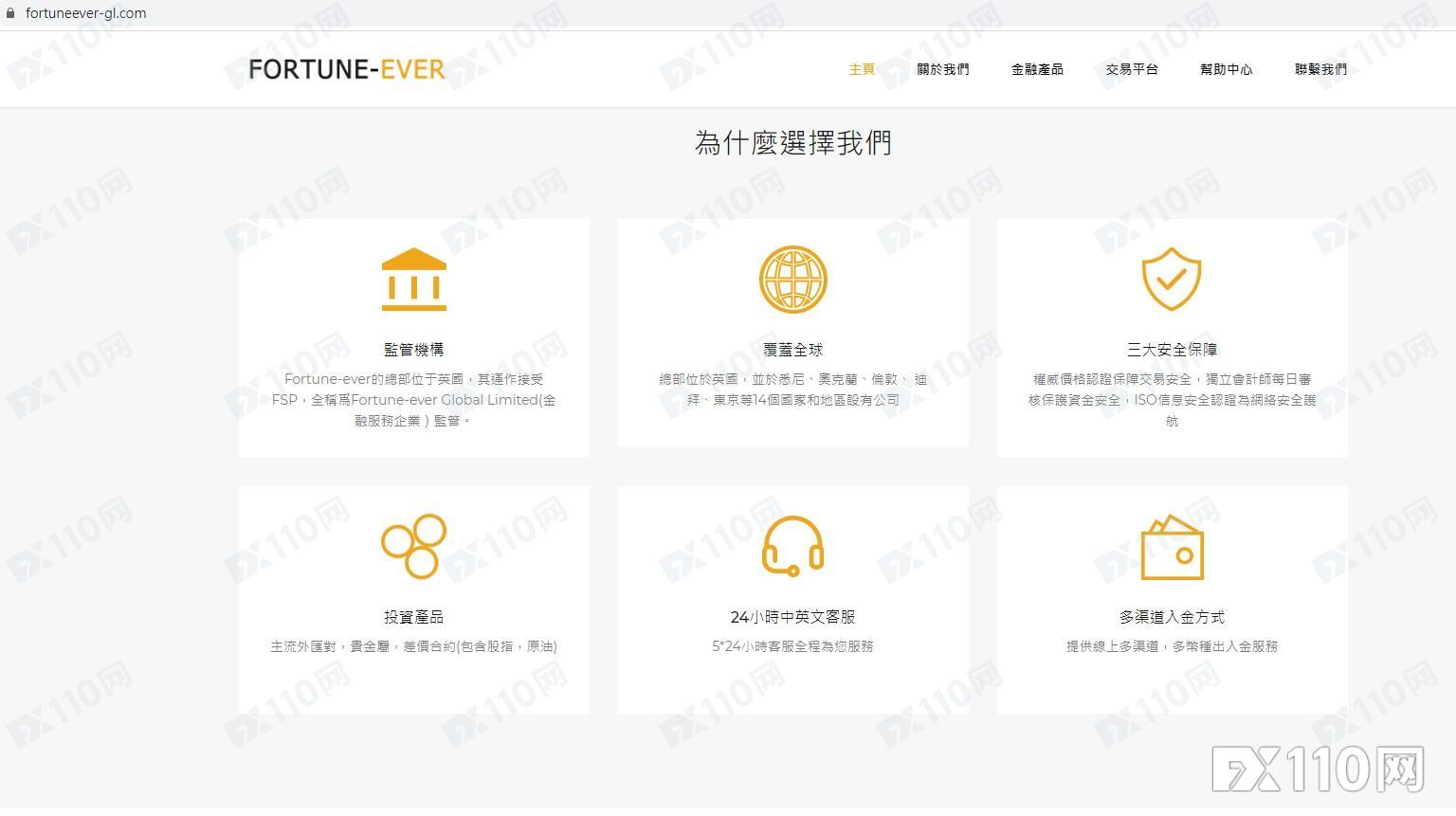Click the lock icon in the address bar

11,13
